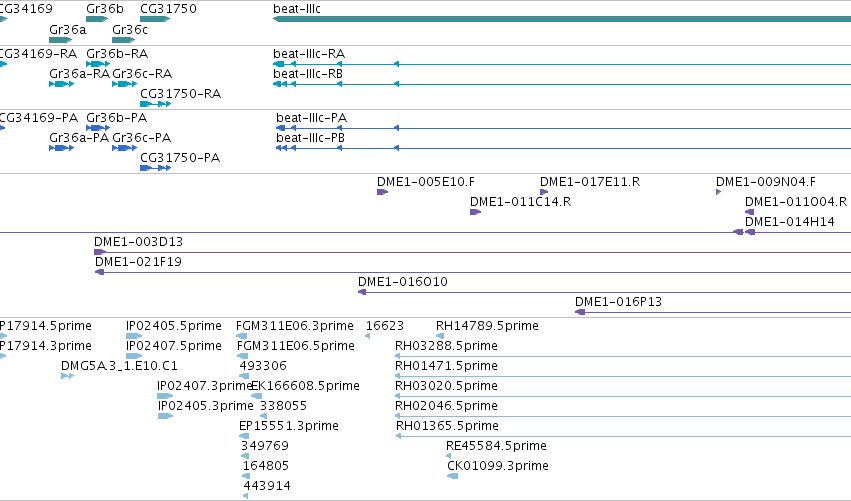Select the CG31750 gene arrow
The image size is (851, 501).
155,19
